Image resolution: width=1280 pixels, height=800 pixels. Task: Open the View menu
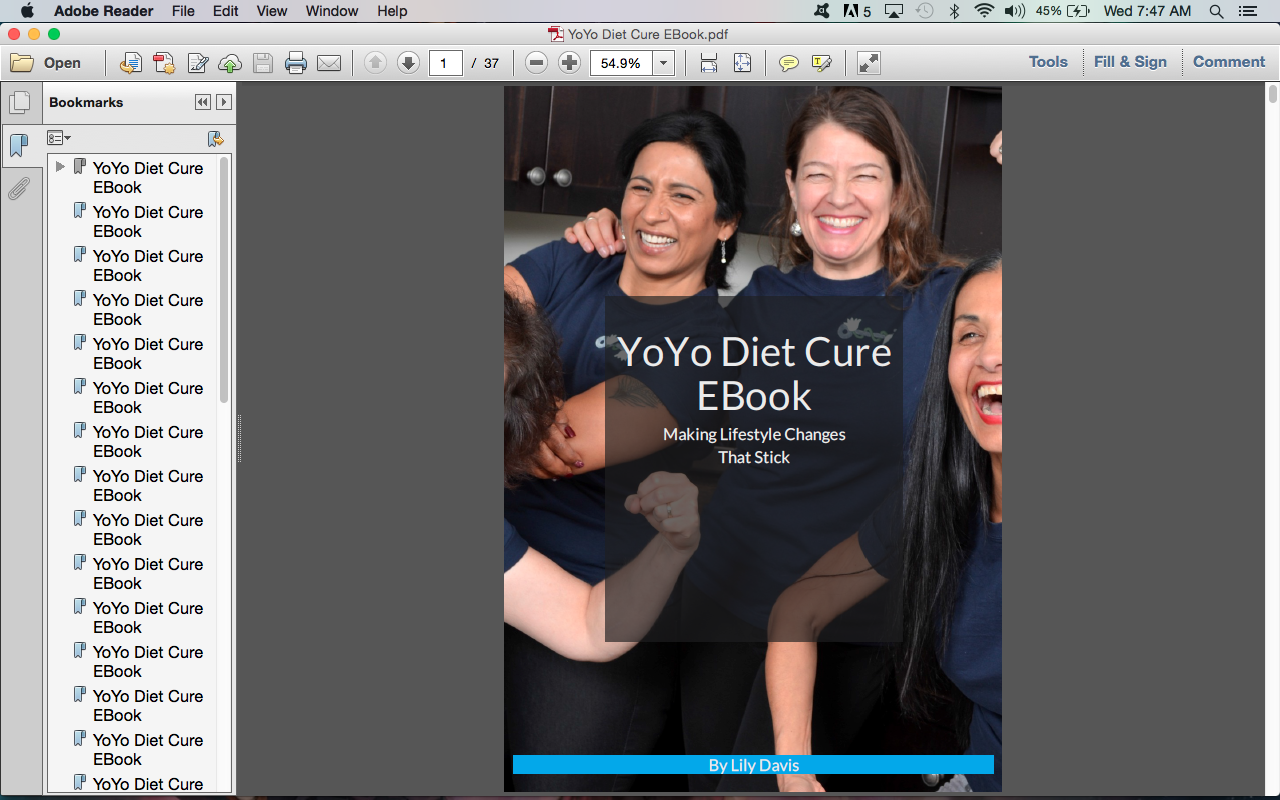(x=272, y=11)
